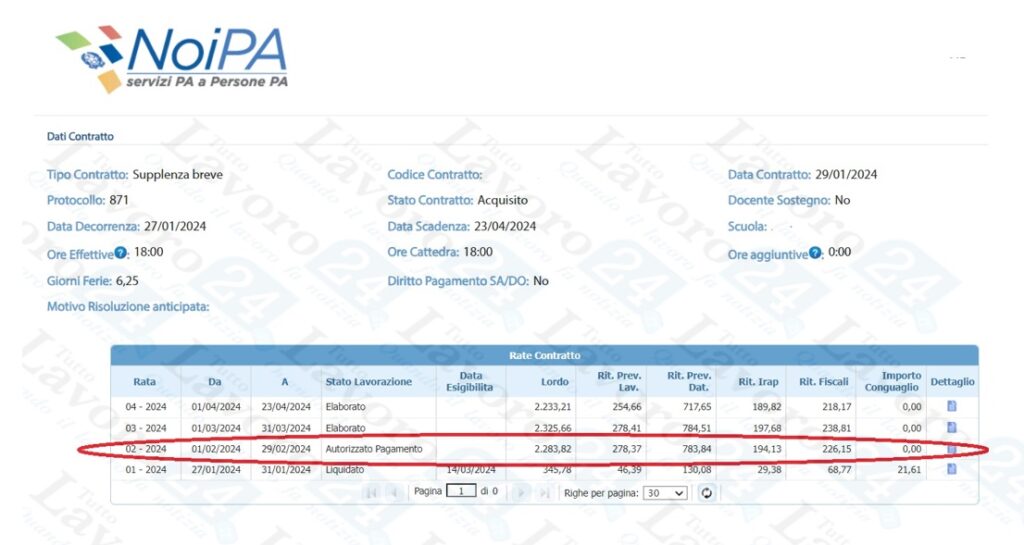Screen dimensions: 1024x545
Task: Click the Diritto Pagamento SA/DO label
Action: 458,281
